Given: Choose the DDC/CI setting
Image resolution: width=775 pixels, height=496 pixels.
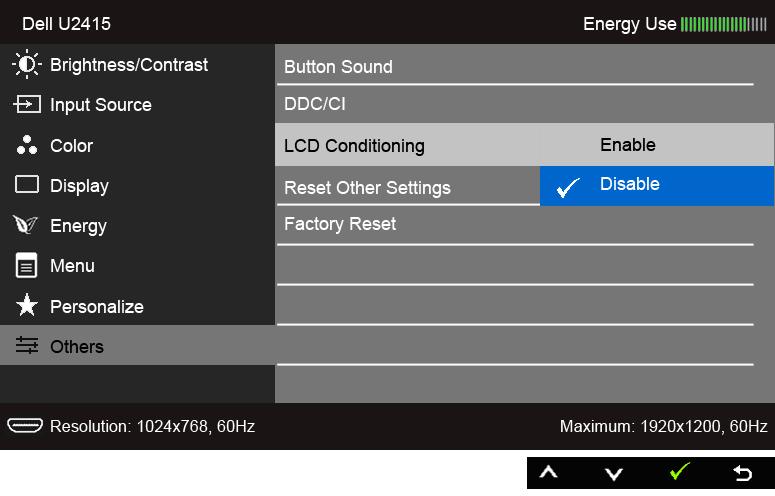Looking at the screenshot, I should (x=515, y=104).
